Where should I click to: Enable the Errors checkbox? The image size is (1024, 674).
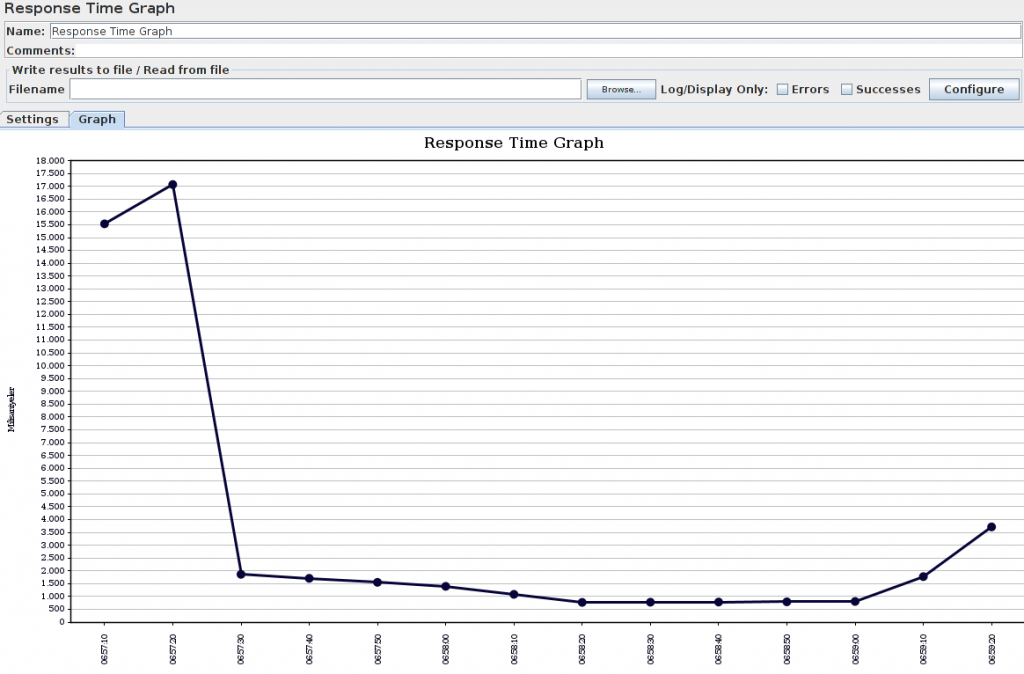click(782, 88)
